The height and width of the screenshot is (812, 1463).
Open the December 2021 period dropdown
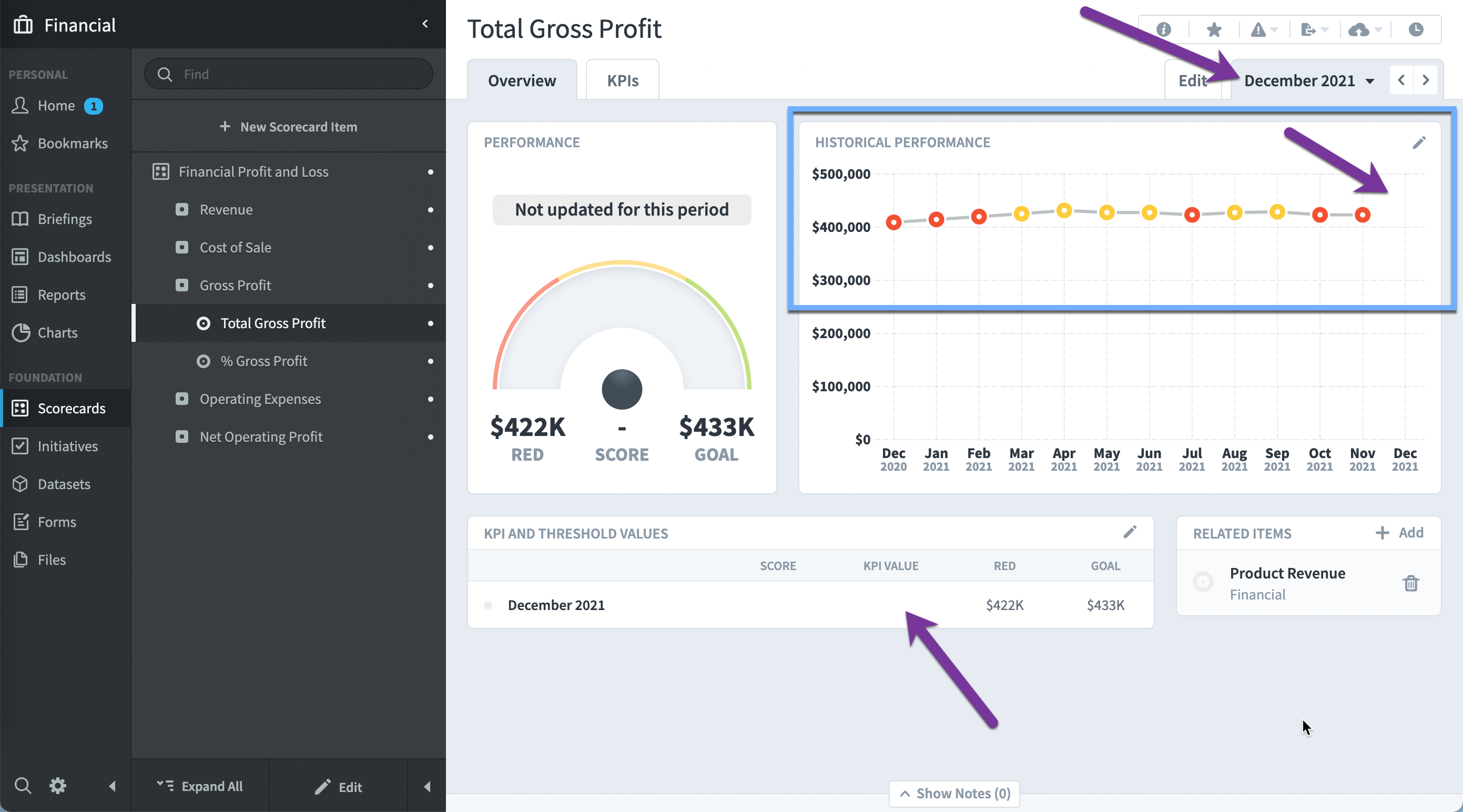coord(1308,80)
